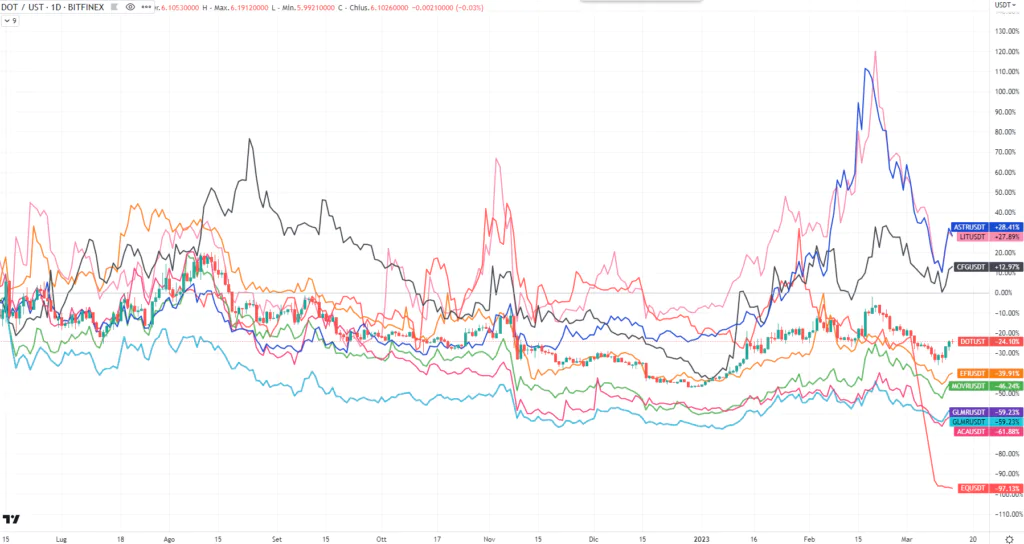Viewport: 1024px width, 544px height.
Task: Click the Set label on time axis
Action: click(x=277, y=539)
